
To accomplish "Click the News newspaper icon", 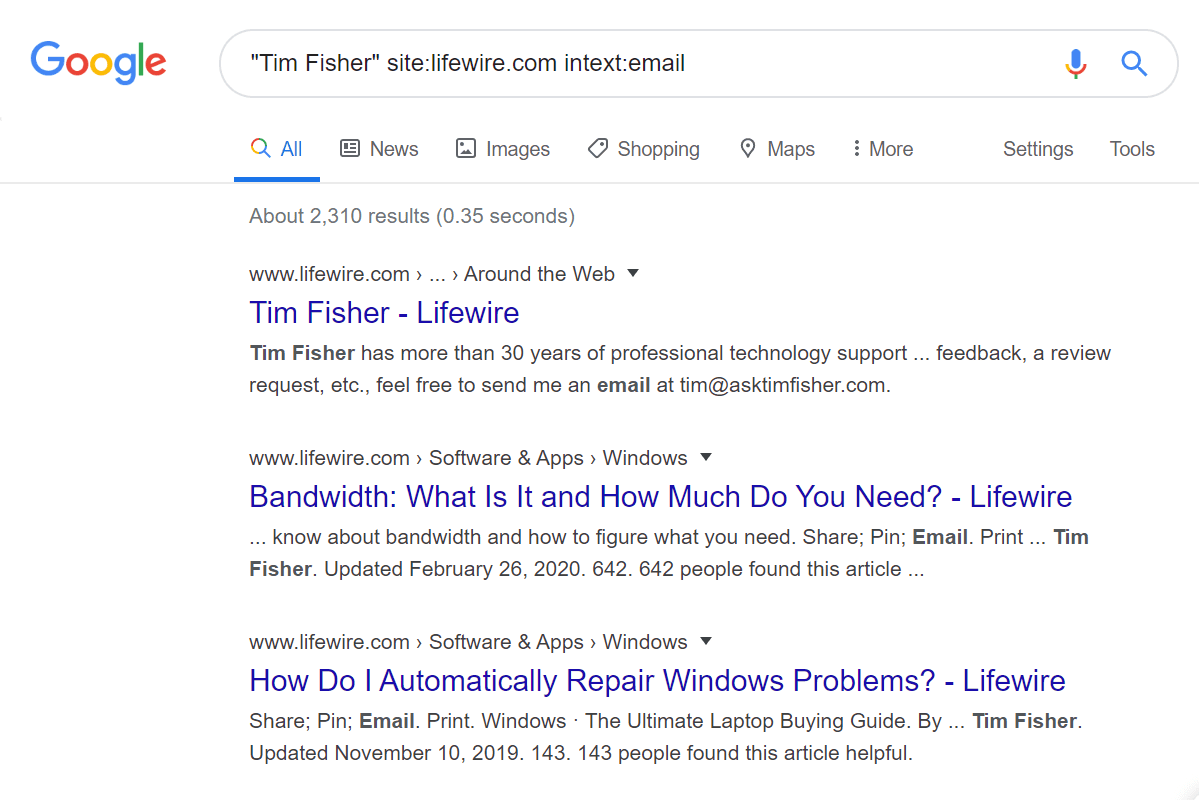I will tap(350, 149).
